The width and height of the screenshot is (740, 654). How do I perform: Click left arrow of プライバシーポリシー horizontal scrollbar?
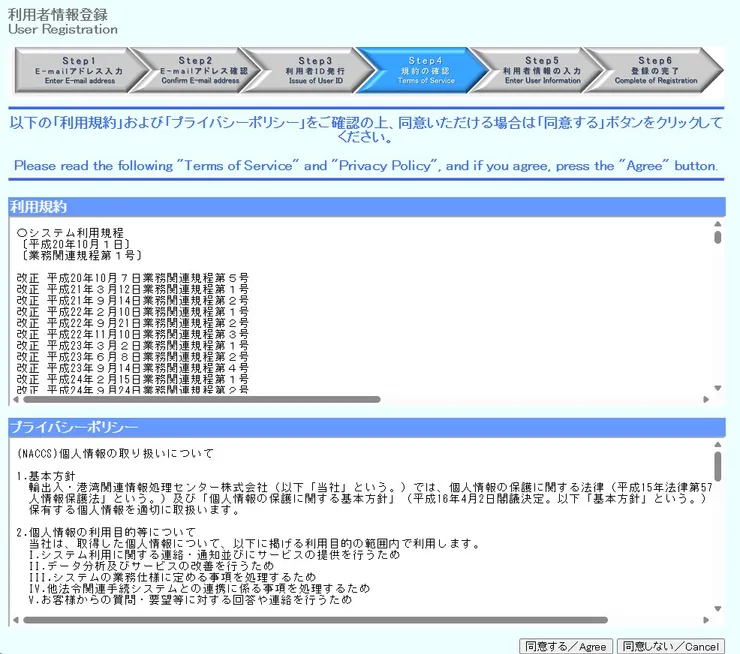pyautogui.click(x=16, y=620)
